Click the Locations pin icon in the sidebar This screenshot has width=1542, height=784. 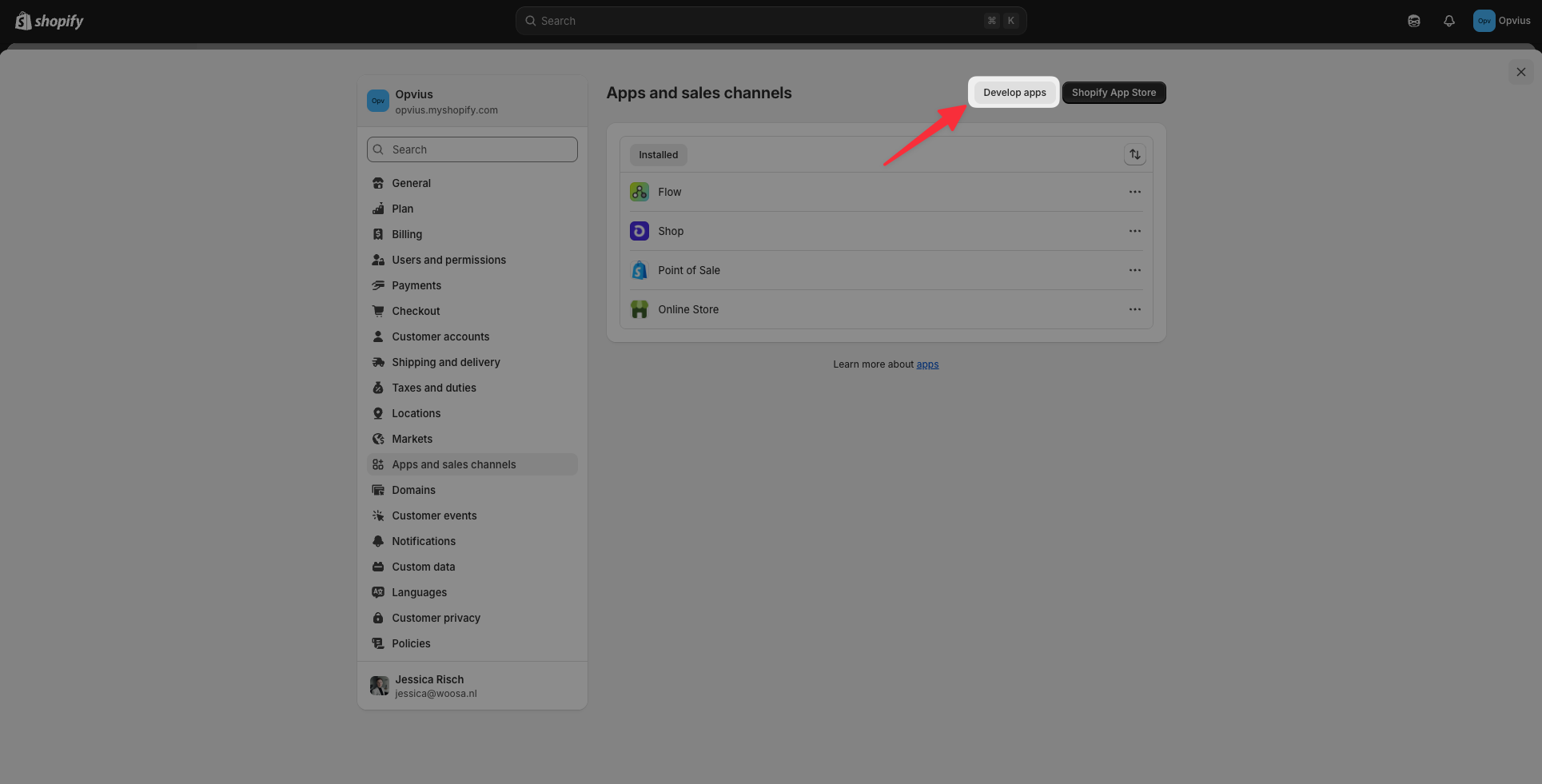click(x=378, y=413)
